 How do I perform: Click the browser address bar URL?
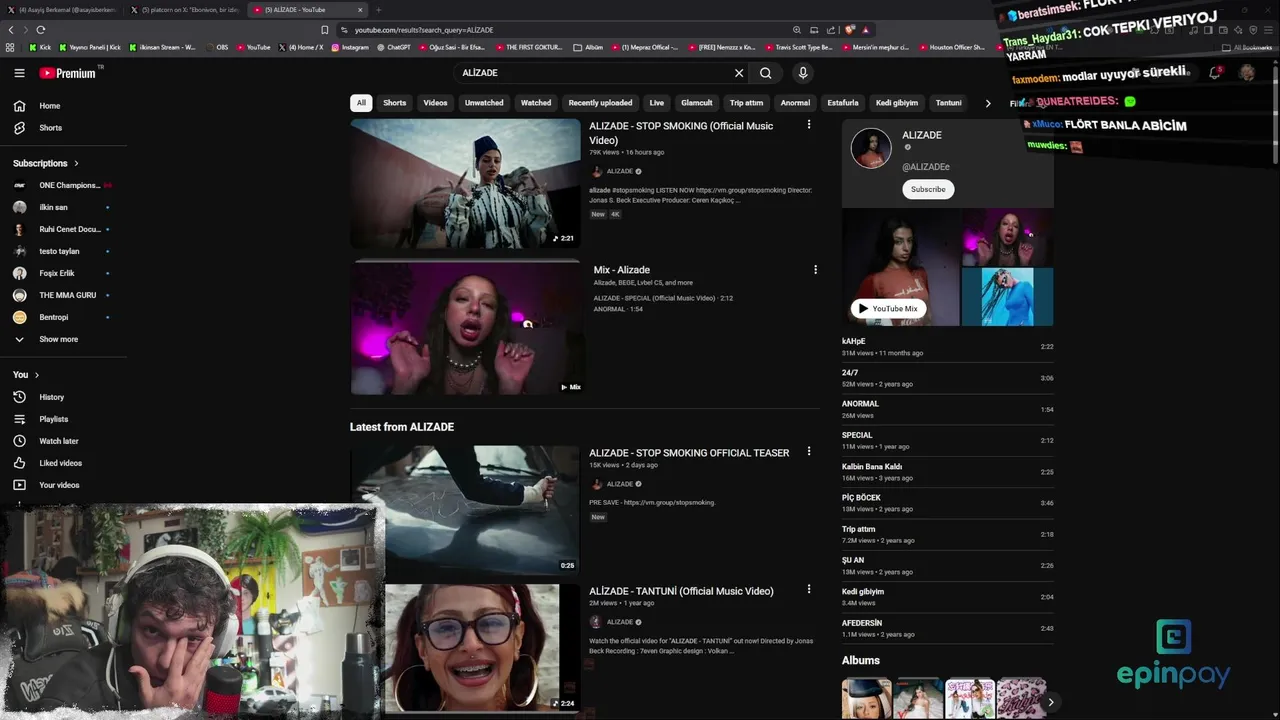(424, 30)
